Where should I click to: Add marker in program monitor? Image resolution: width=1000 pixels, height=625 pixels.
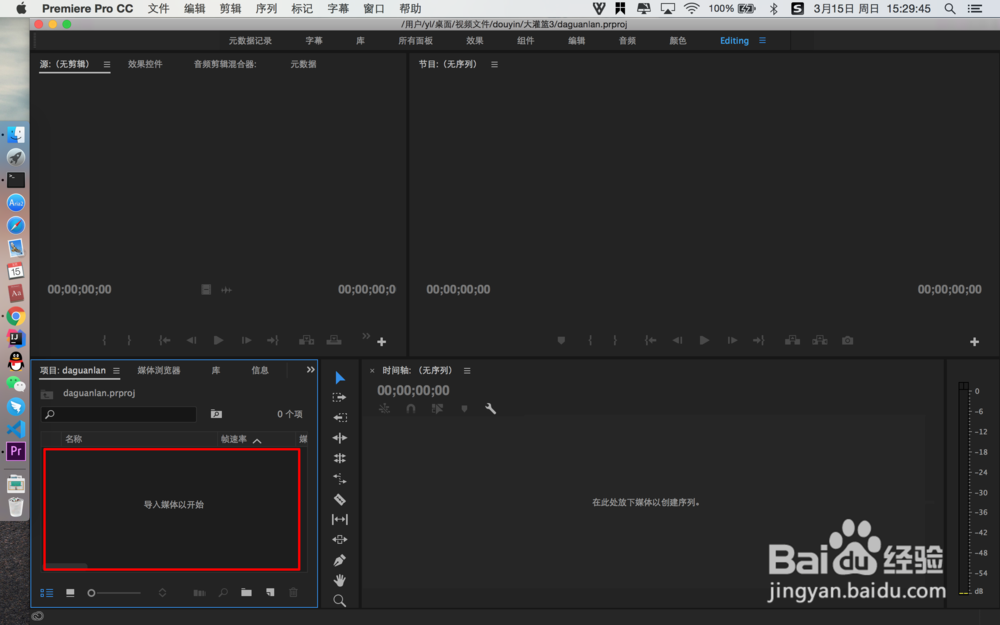pyautogui.click(x=561, y=341)
